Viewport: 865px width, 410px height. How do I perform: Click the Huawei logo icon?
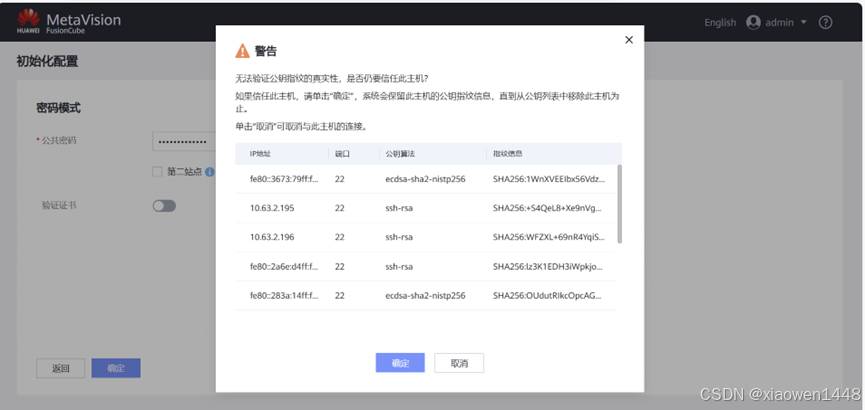(28, 17)
